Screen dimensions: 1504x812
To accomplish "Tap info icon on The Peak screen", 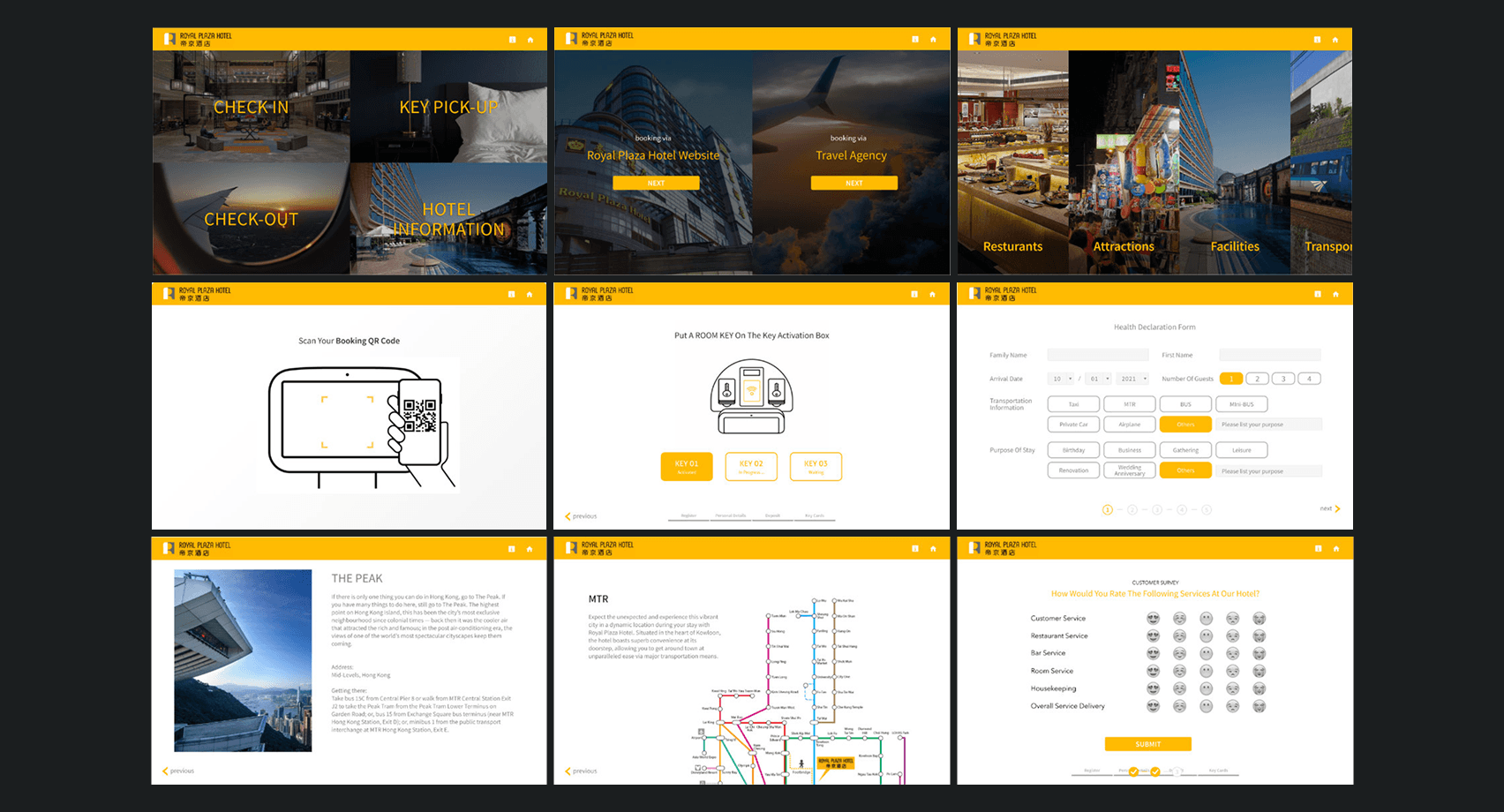I will [511, 548].
